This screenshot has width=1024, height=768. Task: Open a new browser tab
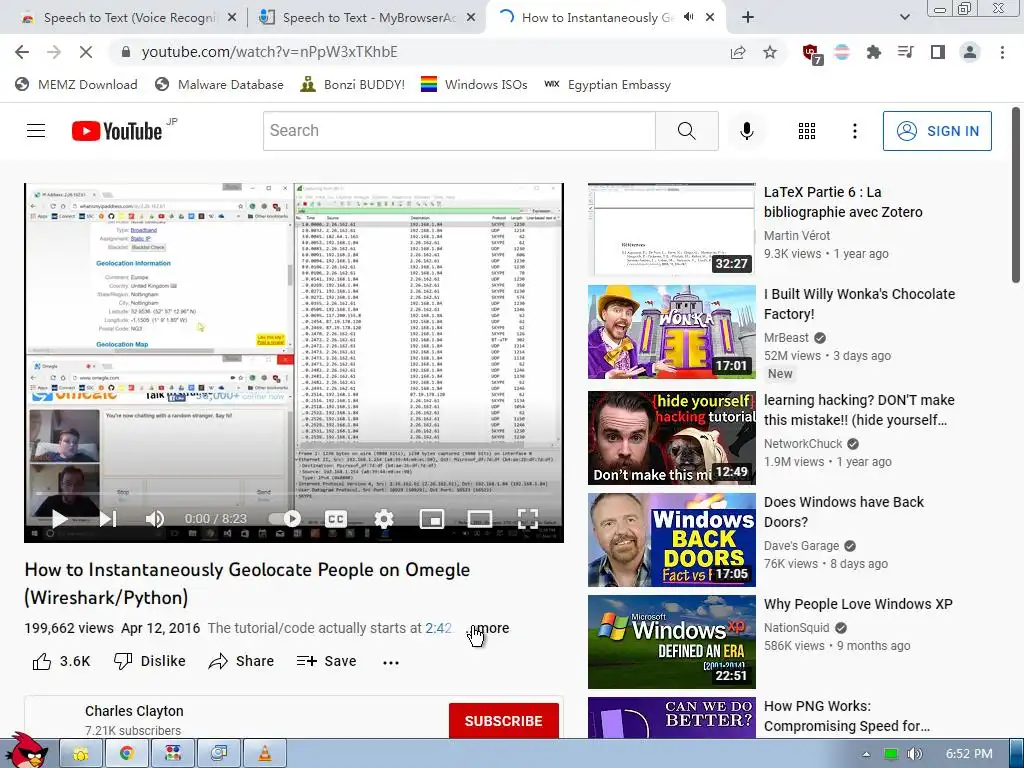coord(748,18)
